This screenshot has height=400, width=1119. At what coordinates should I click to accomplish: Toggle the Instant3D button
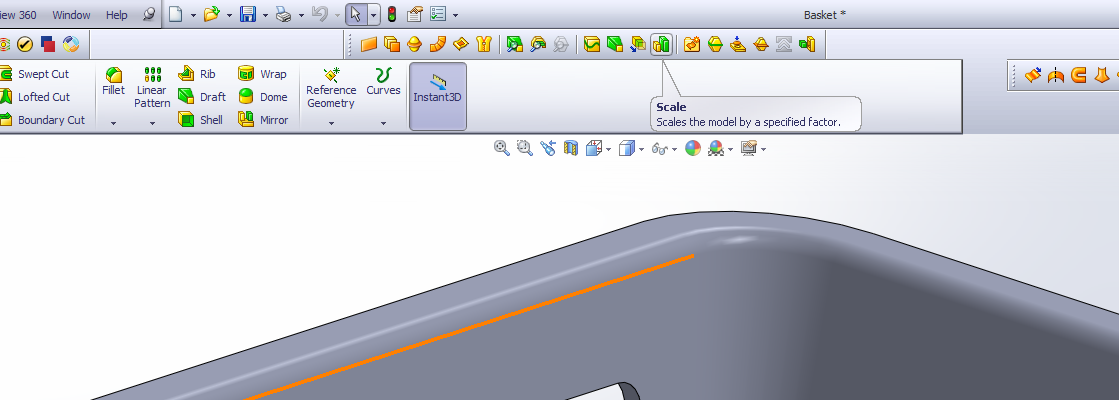(x=437, y=96)
